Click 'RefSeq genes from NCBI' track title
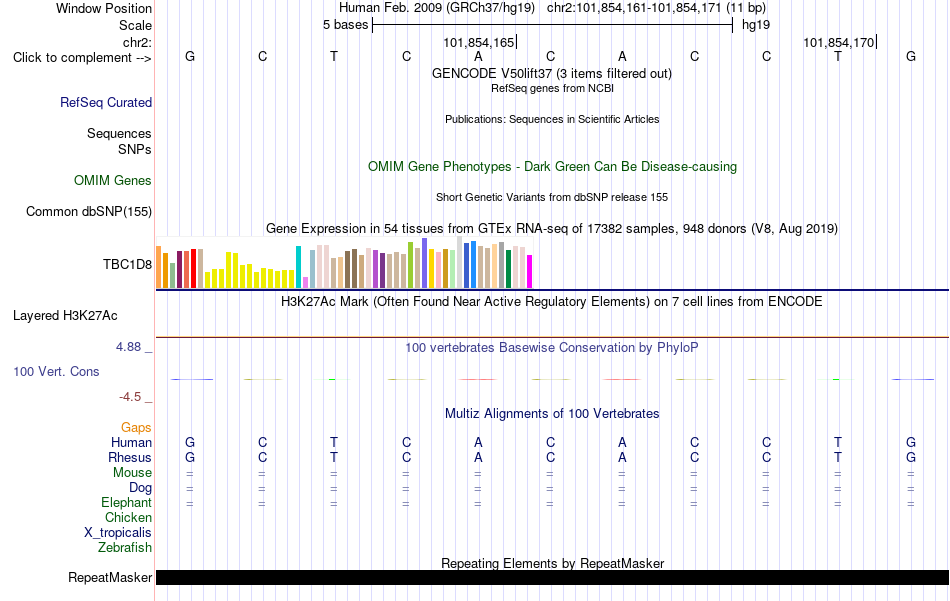 pyautogui.click(x=553, y=88)
